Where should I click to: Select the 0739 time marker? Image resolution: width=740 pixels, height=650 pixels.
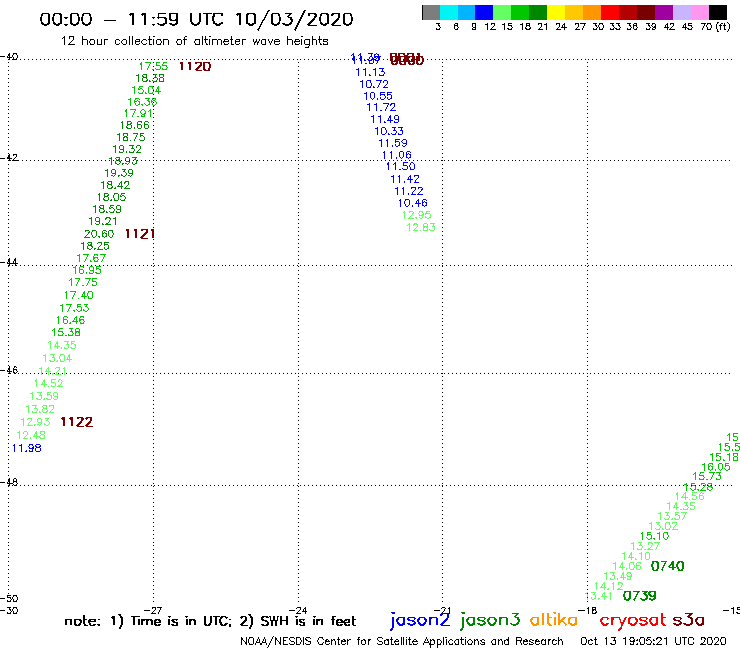coord(639,596)
